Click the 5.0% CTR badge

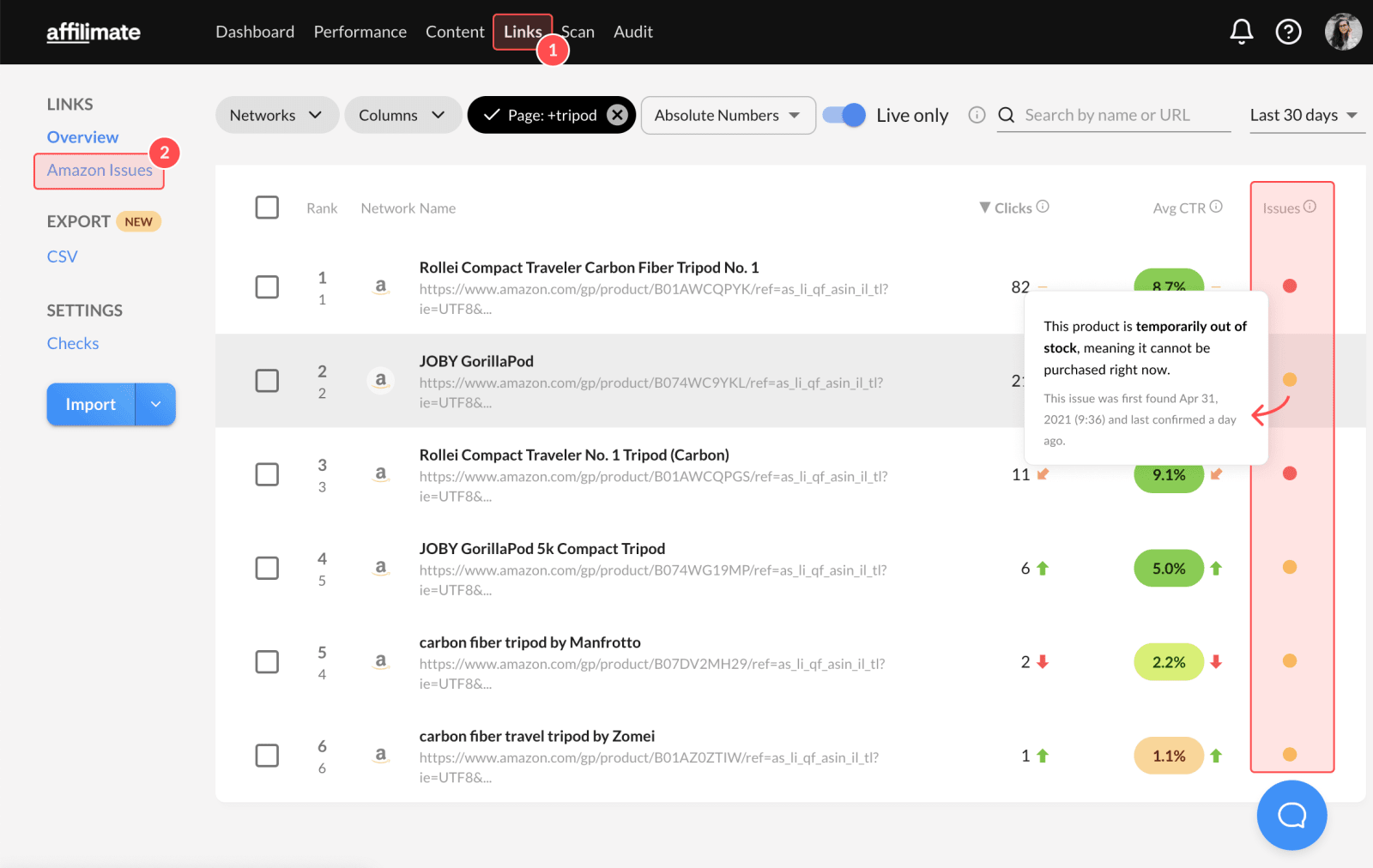point(1169,569)
